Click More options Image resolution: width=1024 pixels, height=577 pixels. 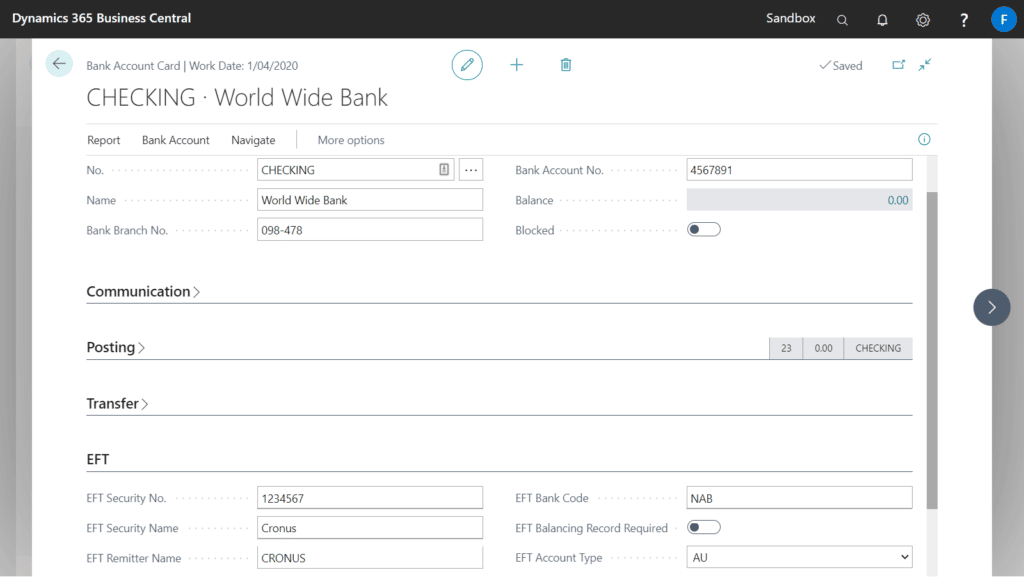click(350, 140)
